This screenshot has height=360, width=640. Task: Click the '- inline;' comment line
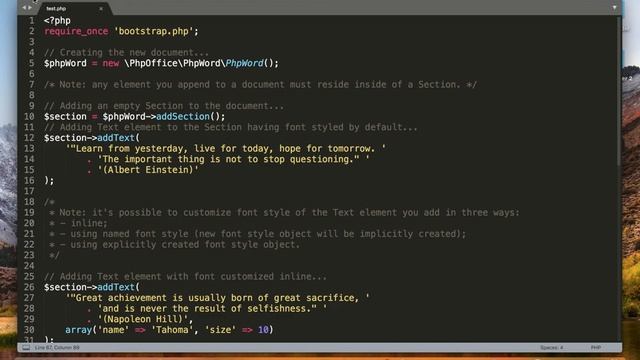[x=78, y=223]
